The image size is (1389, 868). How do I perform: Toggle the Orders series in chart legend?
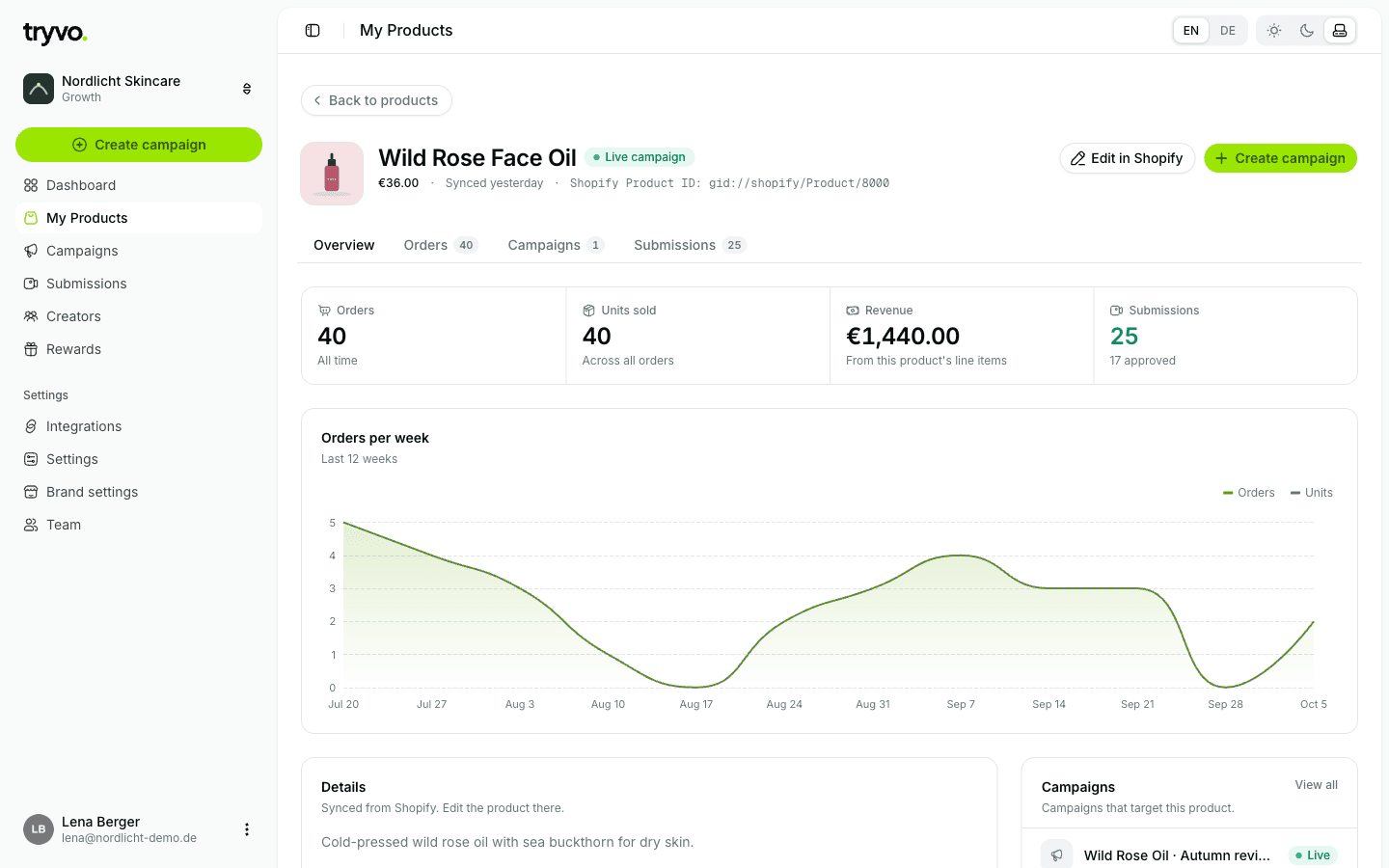coord(1249,493)
